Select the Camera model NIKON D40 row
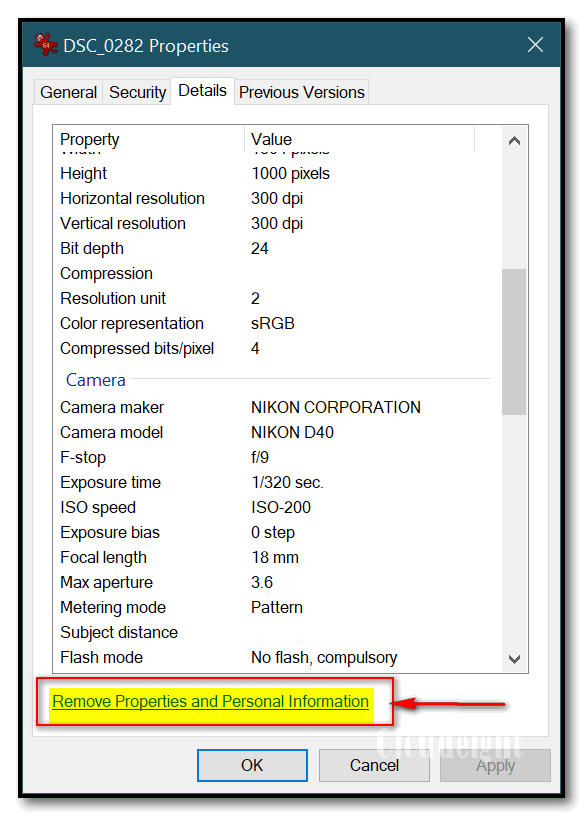The height and width of the screenshot is (817, 584). point(276,432)
